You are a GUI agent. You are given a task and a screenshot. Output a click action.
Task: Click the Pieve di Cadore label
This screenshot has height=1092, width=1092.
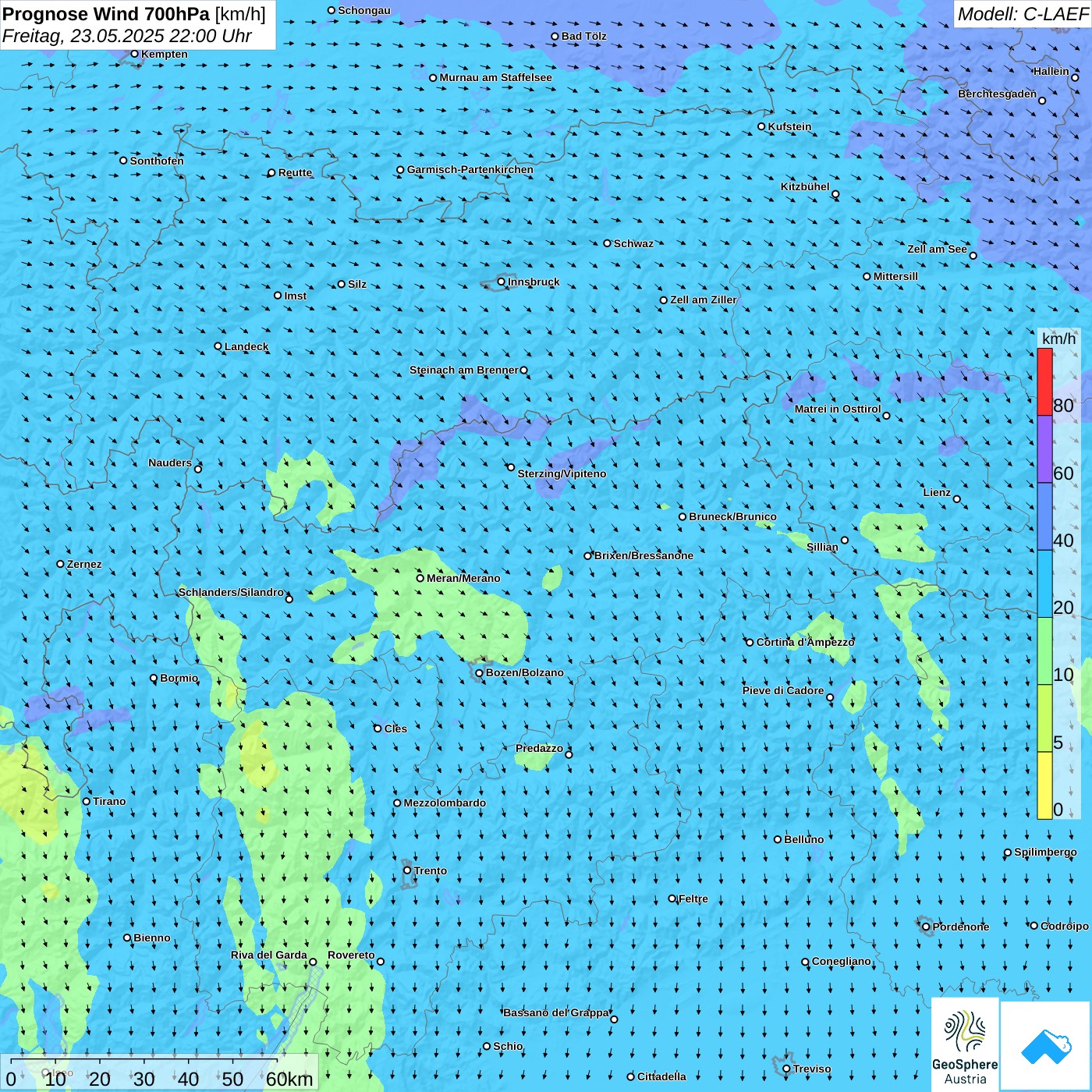[x=783, y=690]
